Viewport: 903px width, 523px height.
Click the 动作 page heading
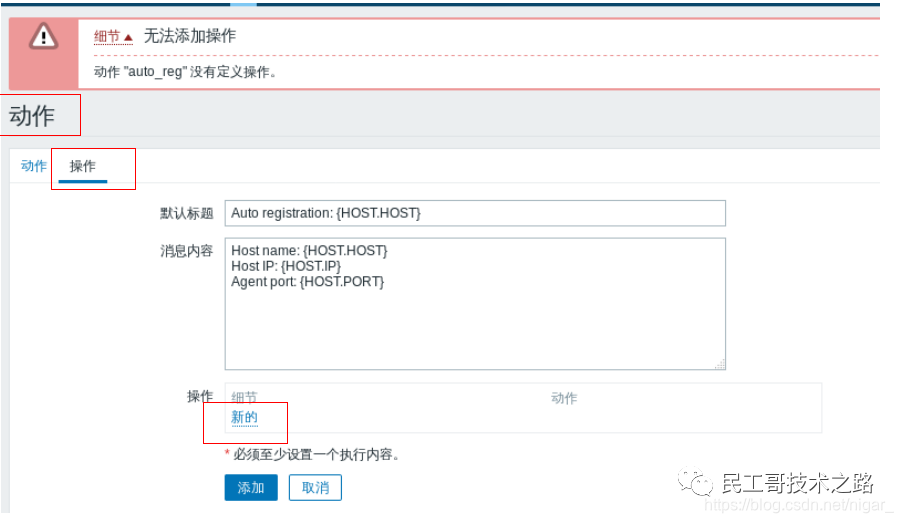coord(32,116)
